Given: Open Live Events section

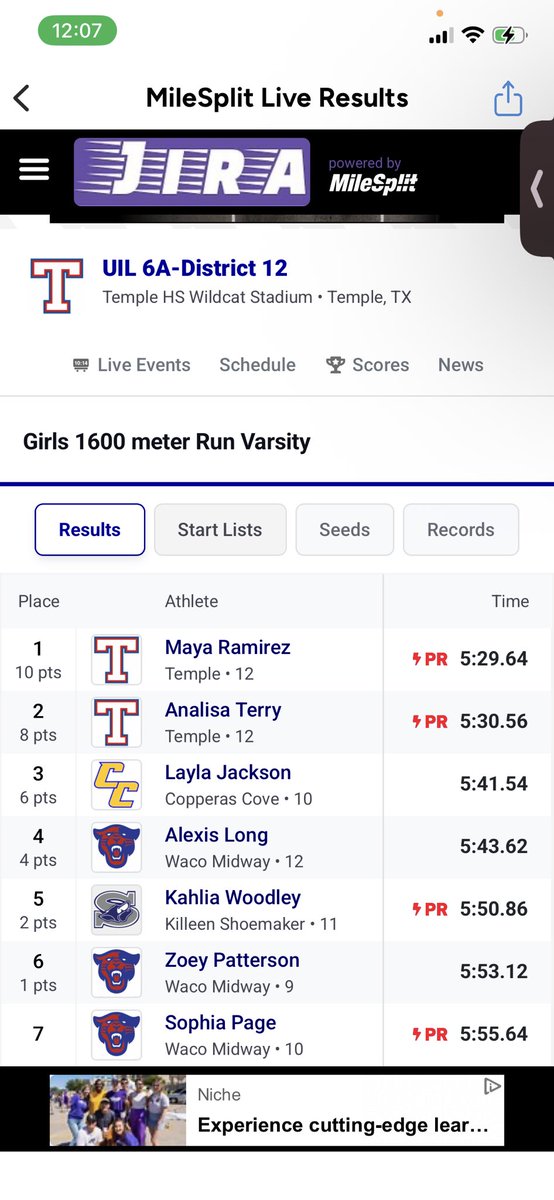Looking at the screenshot, I should pyautogui.click(x=131, y=365).
